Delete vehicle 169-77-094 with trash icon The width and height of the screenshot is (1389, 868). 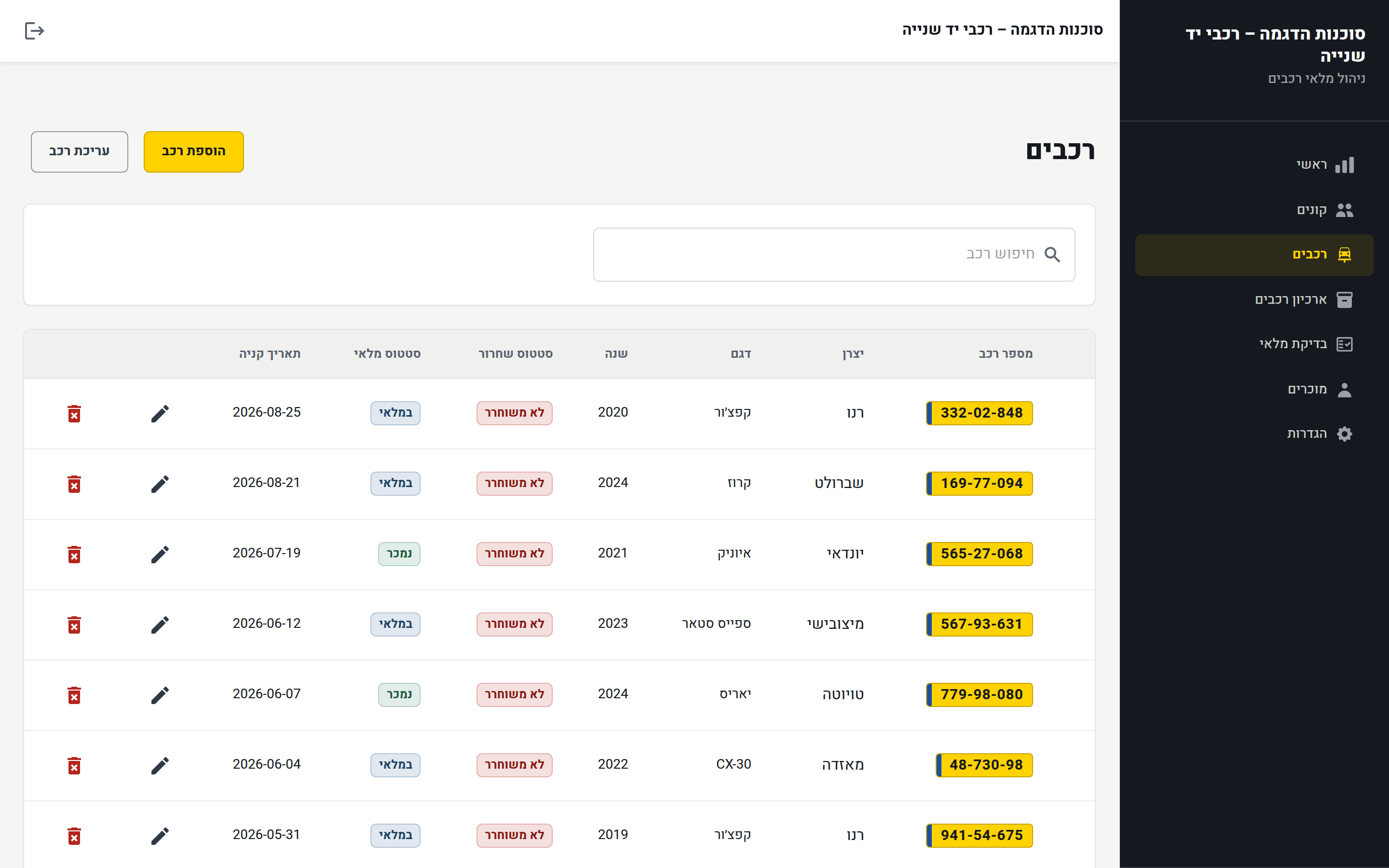(74, 484)
